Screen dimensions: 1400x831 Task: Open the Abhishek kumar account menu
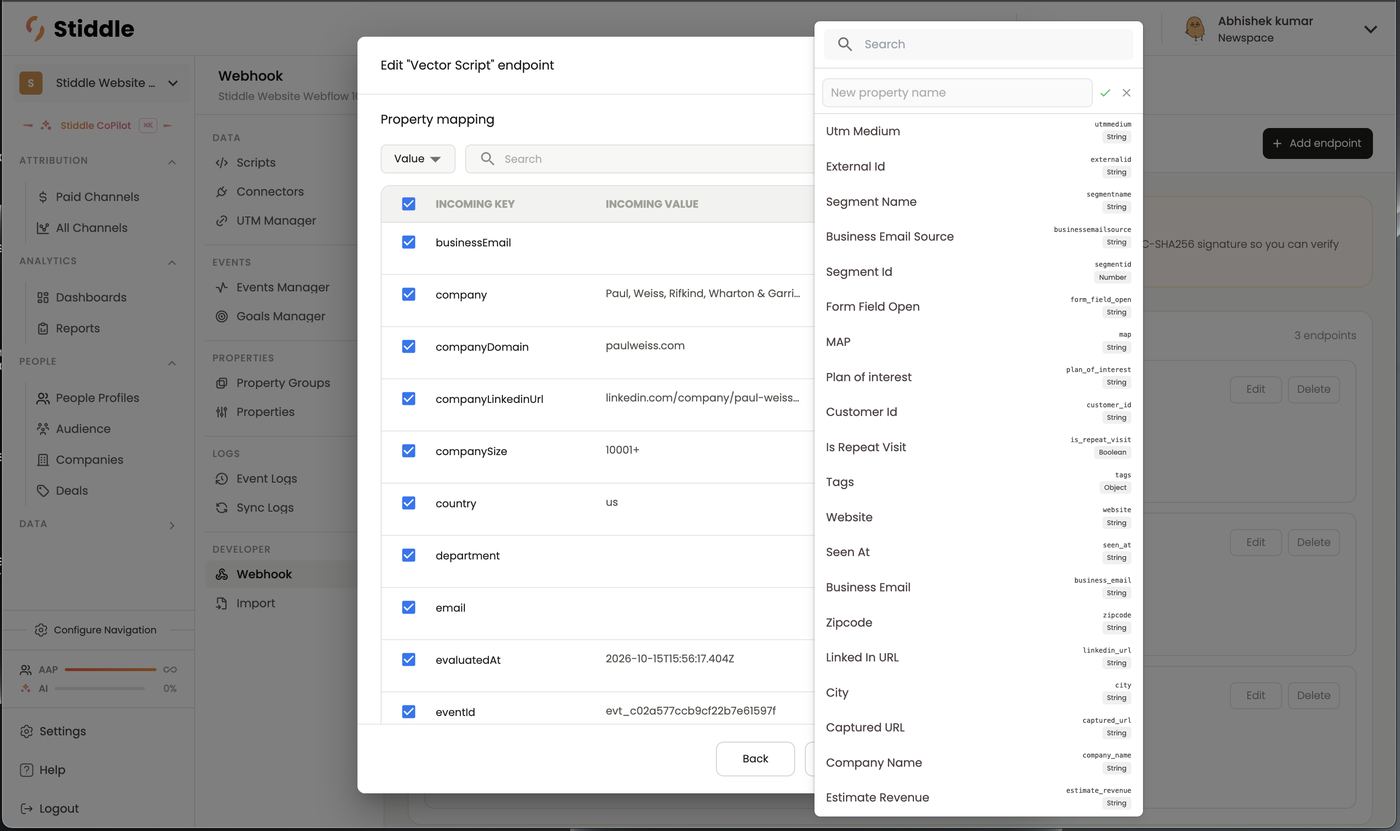tap(1281, 29)
